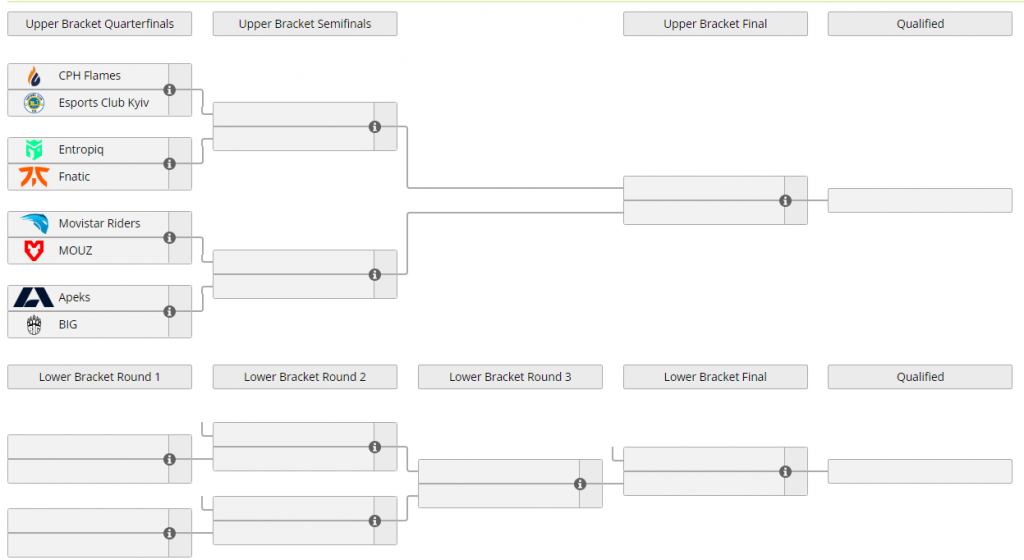This screenshot has width=1024, height=560.
Task: Click the Entropiq team logo
Action: click(x=34, y=150)
